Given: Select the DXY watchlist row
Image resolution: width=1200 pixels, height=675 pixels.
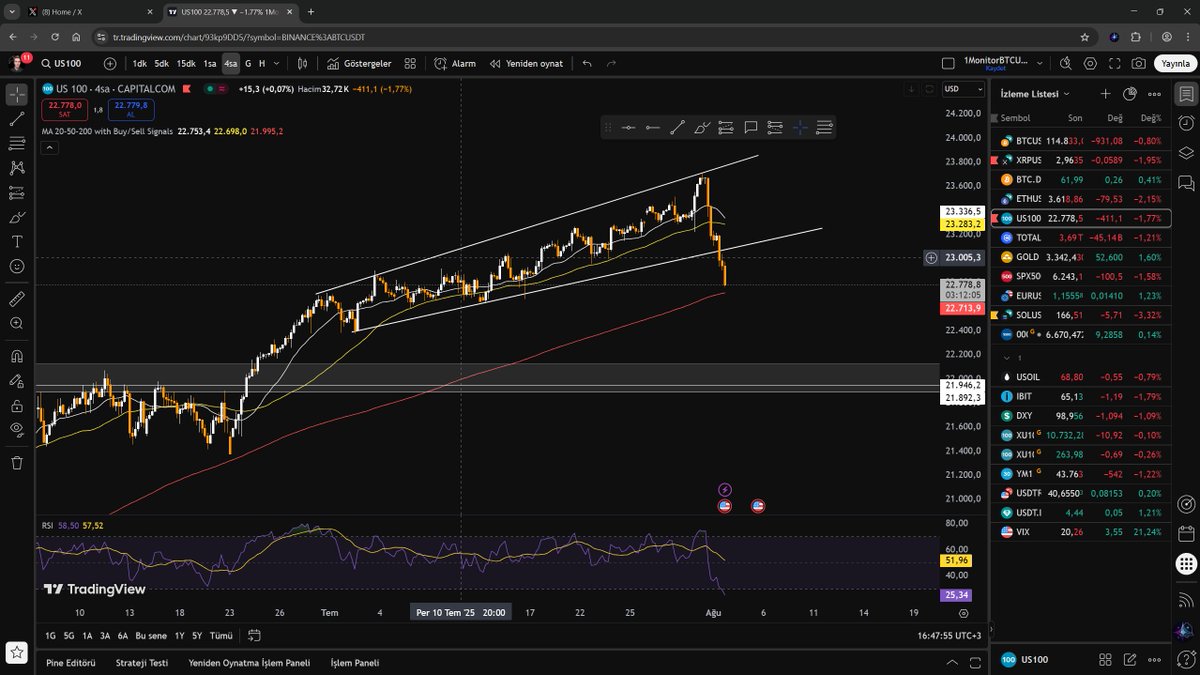Looking at the screenshot, I should coord(1082,415).
